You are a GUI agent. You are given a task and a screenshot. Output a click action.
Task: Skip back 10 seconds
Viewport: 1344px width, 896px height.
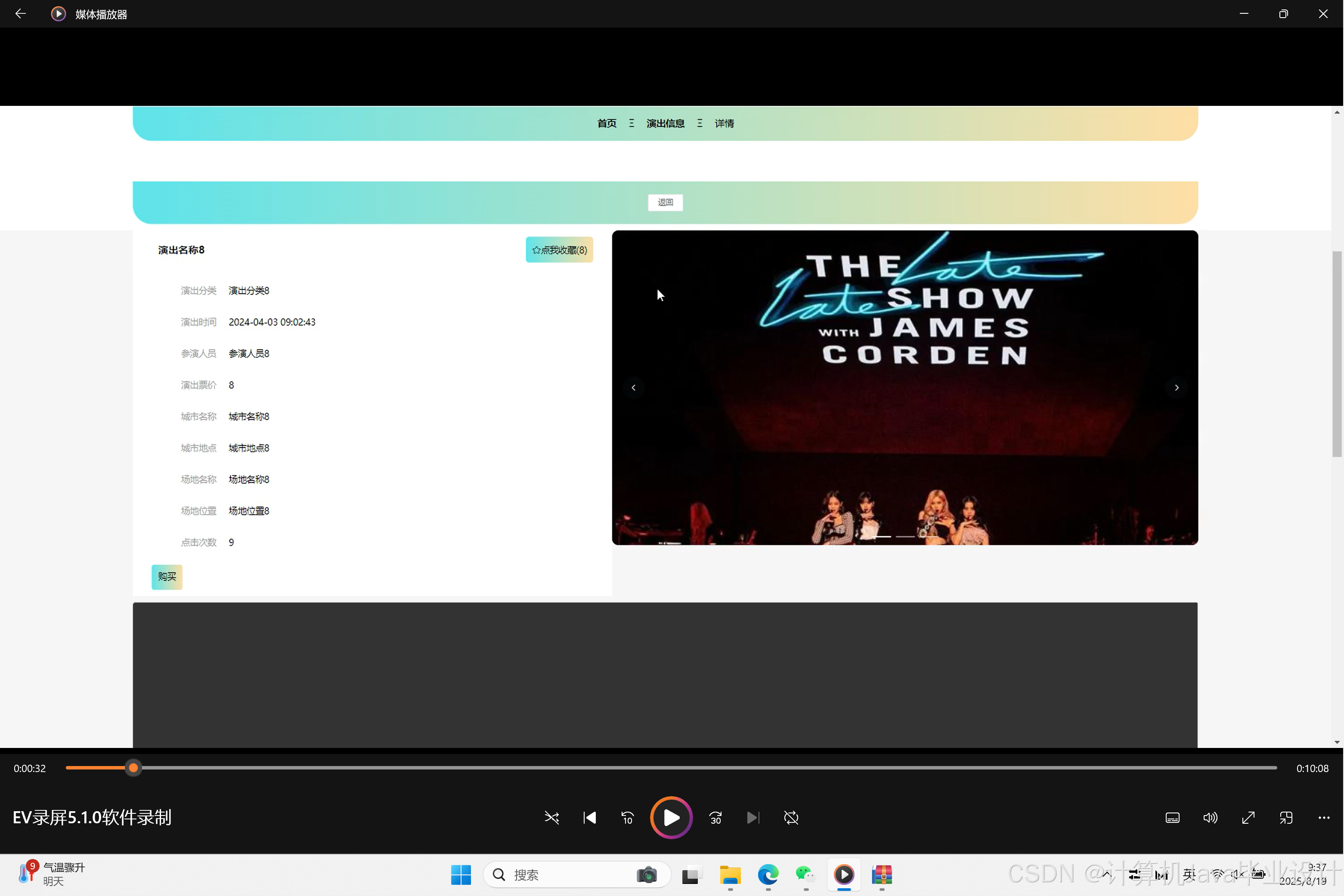(627, 818)
